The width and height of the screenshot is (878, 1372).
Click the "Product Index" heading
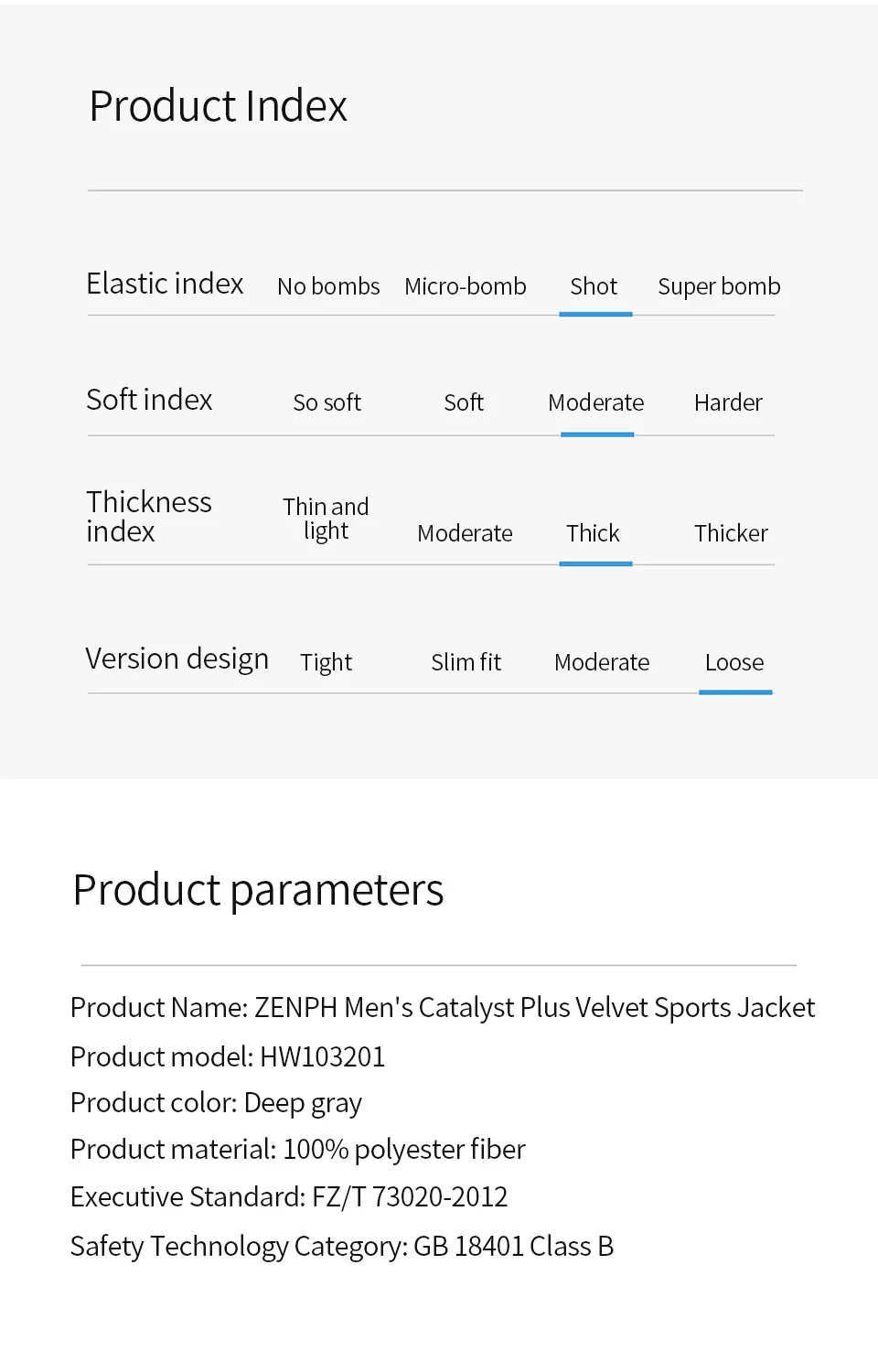tap(218, 106)
